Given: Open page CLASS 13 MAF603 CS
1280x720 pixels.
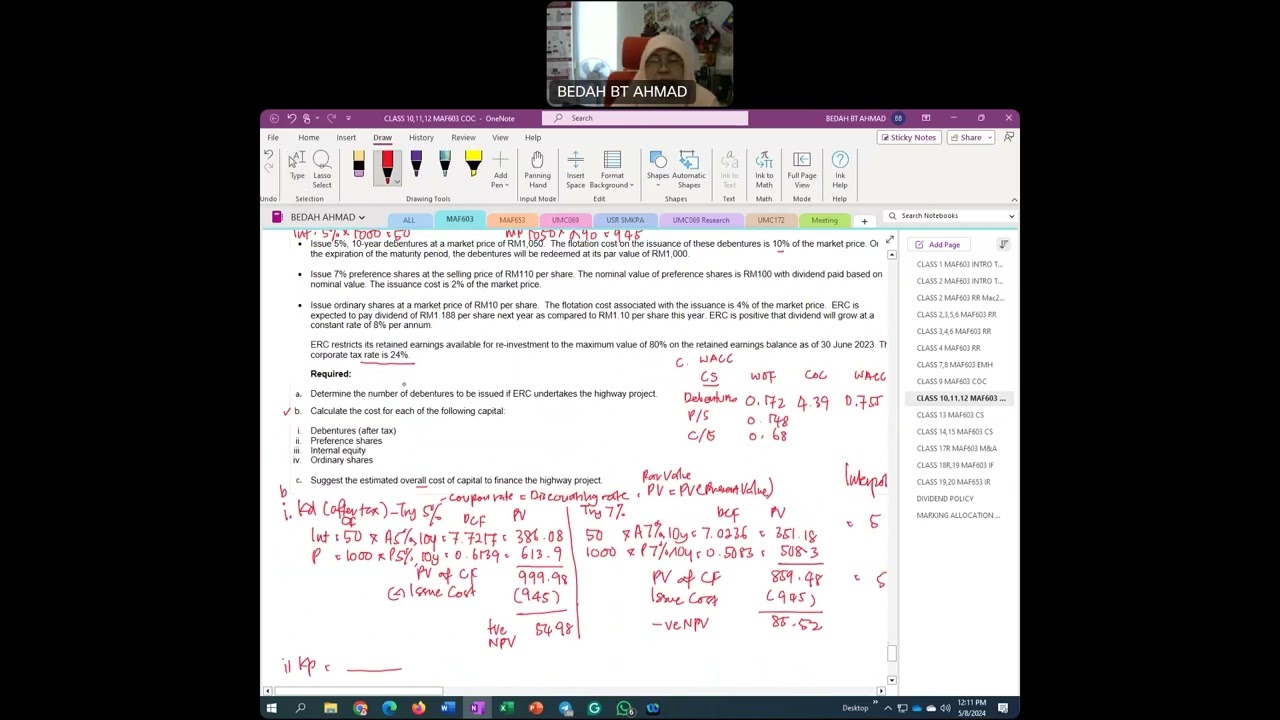Looking at the screenshot, I should (950, 415).
